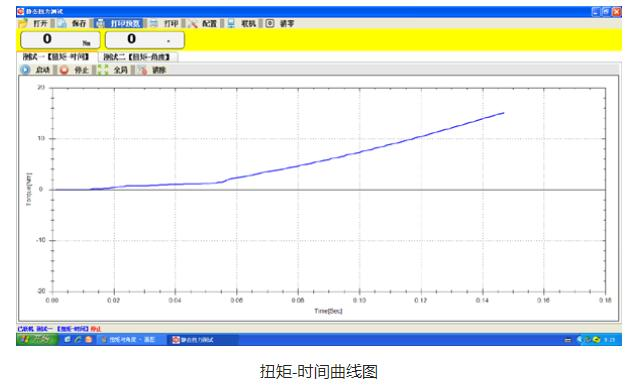Click the 打印 (Print) printer icon

pos(154,23)
